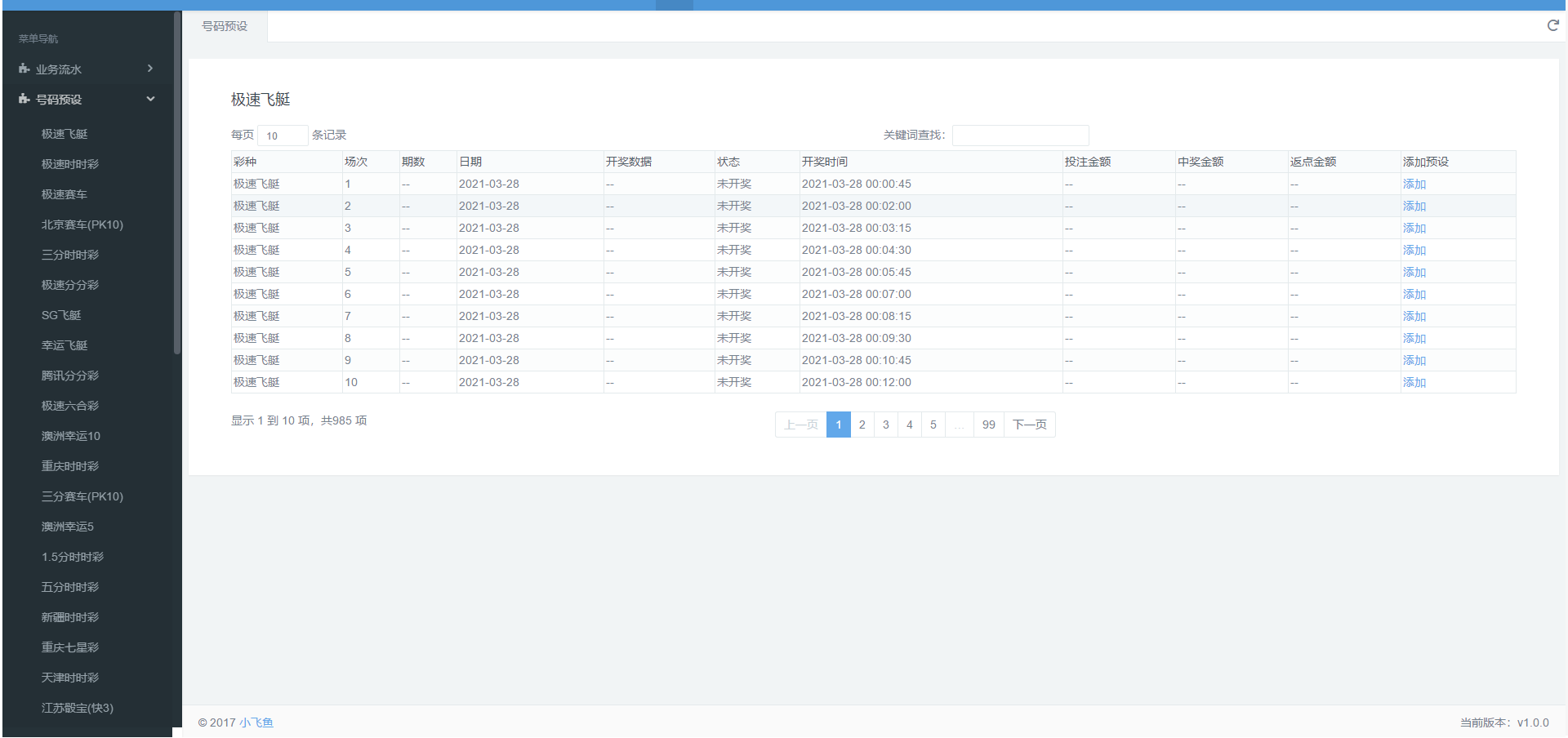
Task: Open 幸运飞艇 in the sidebar
Action: tap(65, 345)
